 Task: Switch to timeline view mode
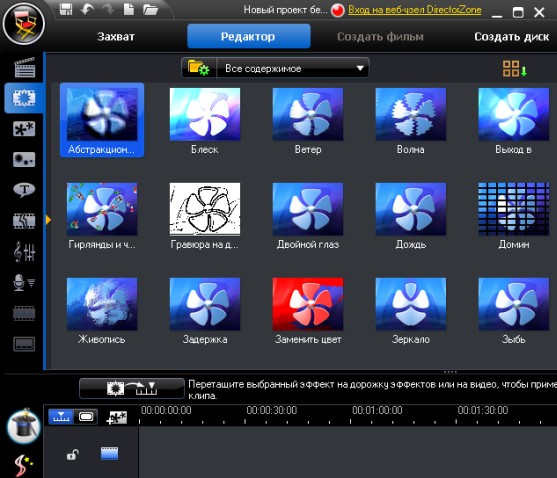click(x=61, y=416)
